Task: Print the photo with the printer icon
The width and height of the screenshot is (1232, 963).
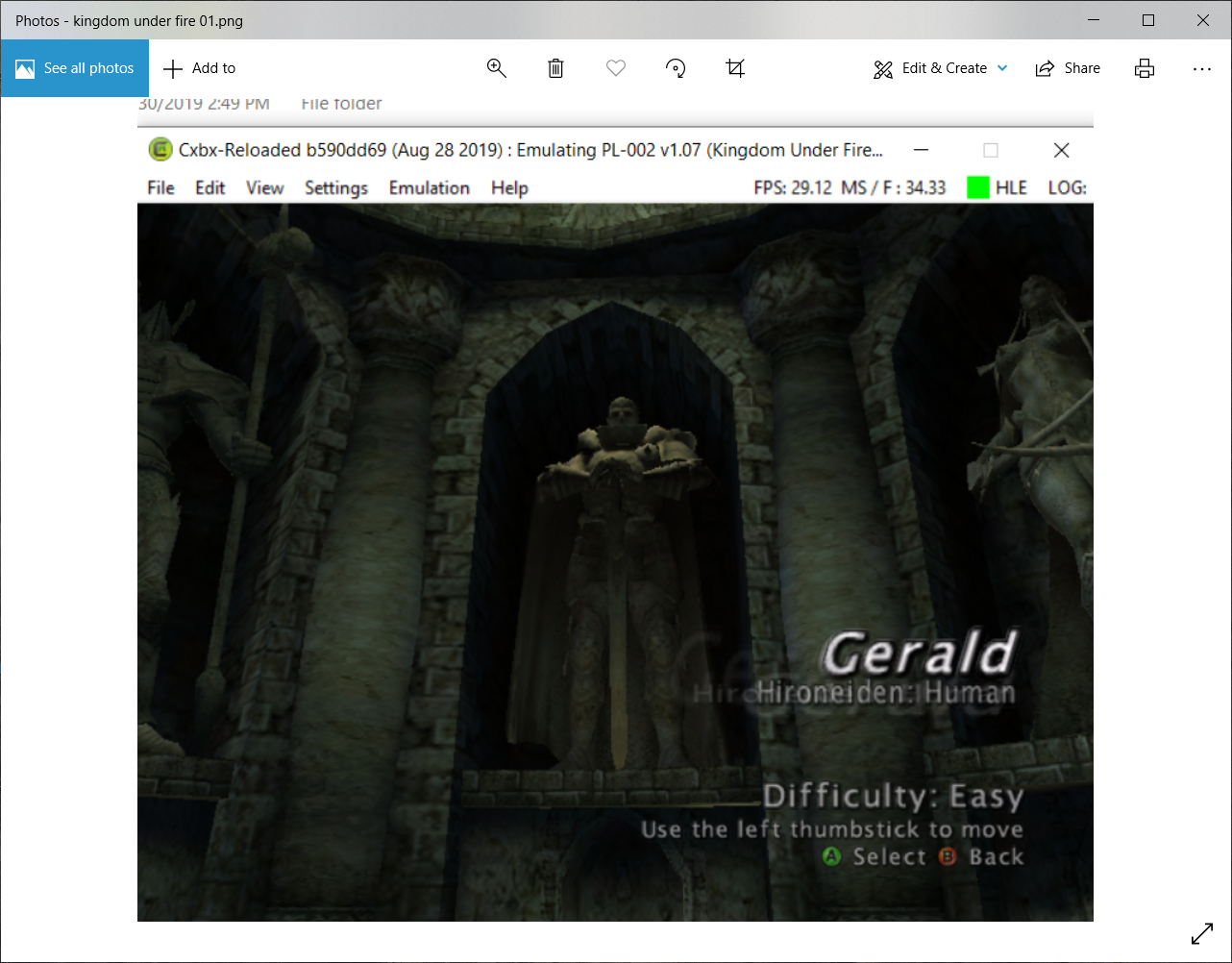Action: pyautogui.click(x=1145, y=68)
